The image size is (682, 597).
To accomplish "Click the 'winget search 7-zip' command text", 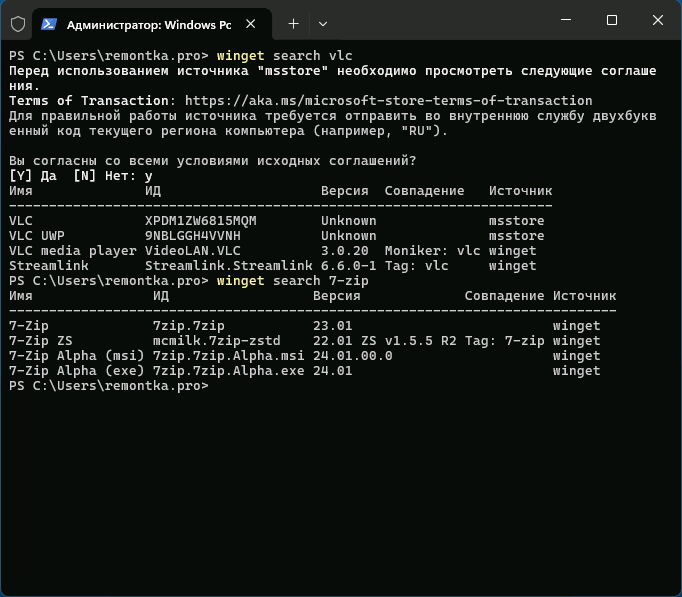I will click(292, 281).
